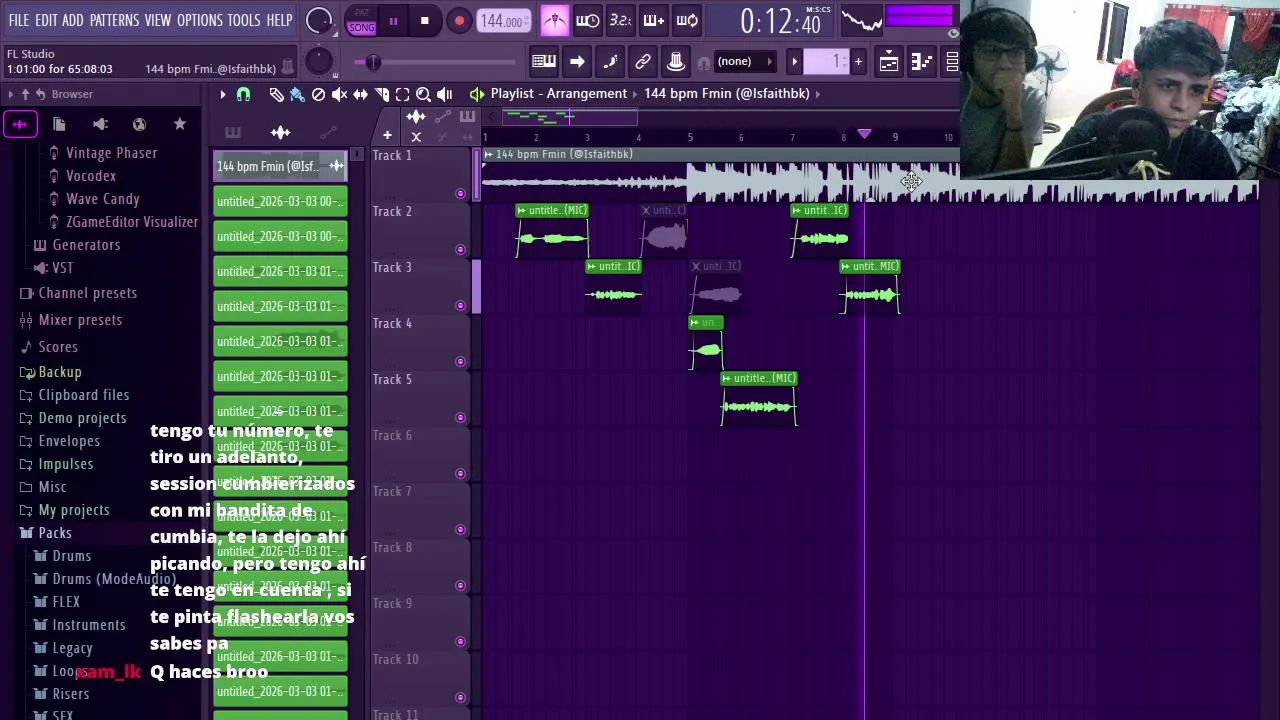Click the Playlist - Arrangement label
Viewport: 1280px width, 720px height.
coord(559,94)
